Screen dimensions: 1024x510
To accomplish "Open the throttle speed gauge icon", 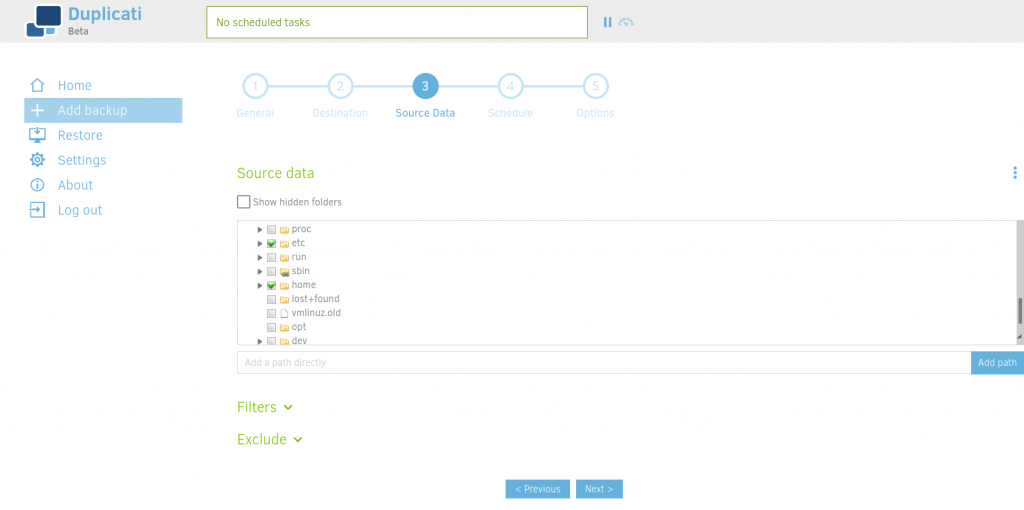I will coord(626,22).
